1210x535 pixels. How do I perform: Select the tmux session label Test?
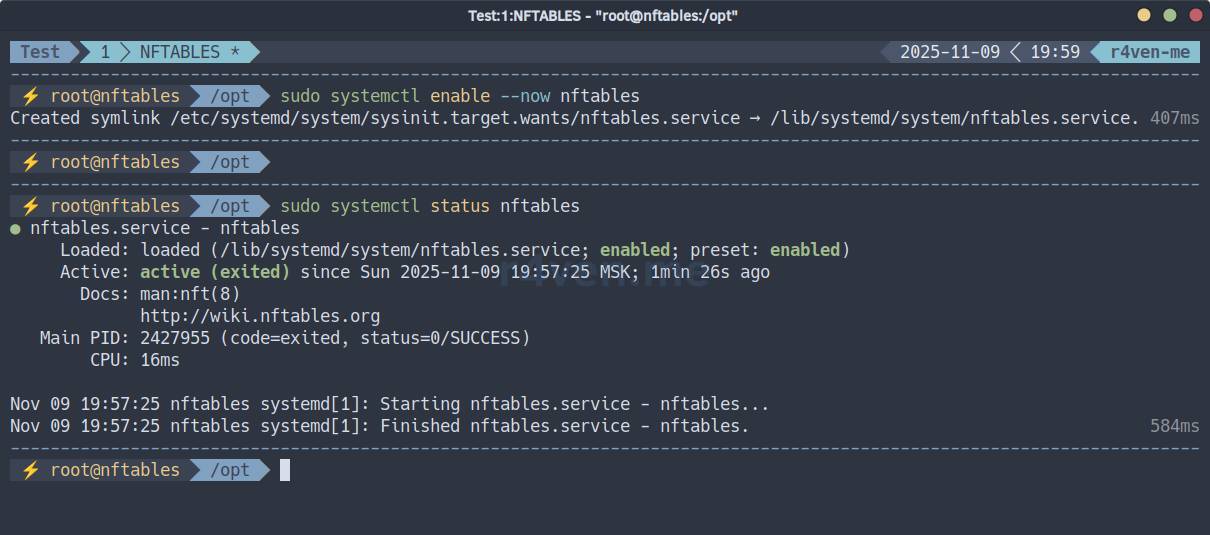tap(40, 52)
